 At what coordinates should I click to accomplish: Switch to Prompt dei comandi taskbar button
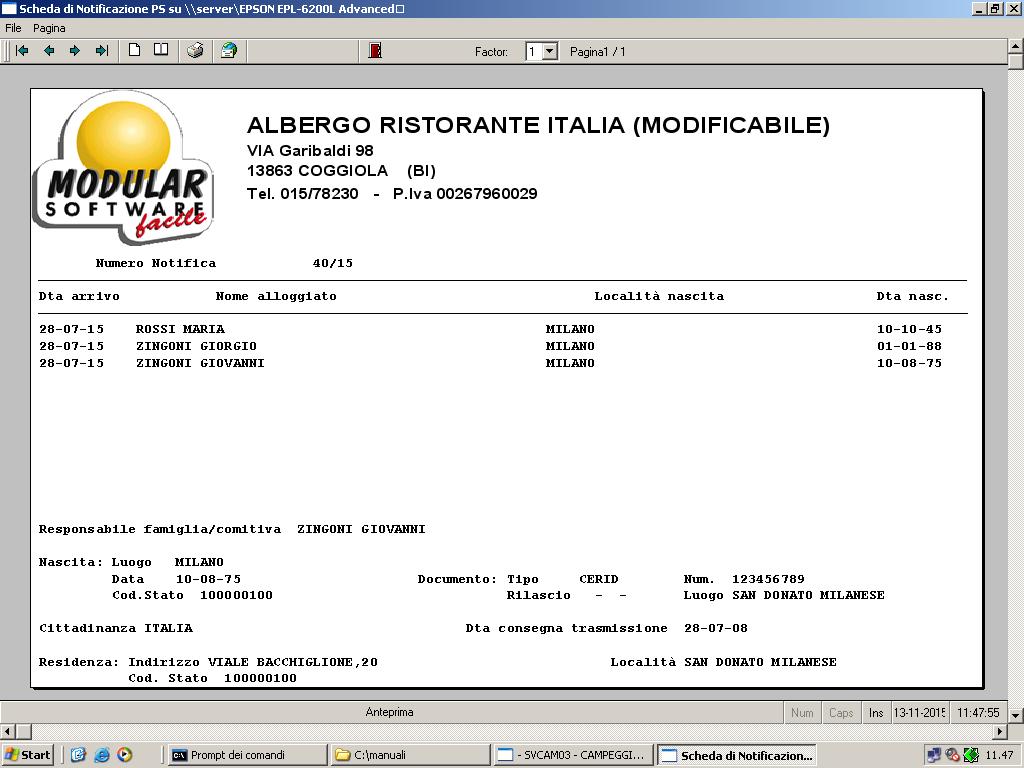coord(246,755)
